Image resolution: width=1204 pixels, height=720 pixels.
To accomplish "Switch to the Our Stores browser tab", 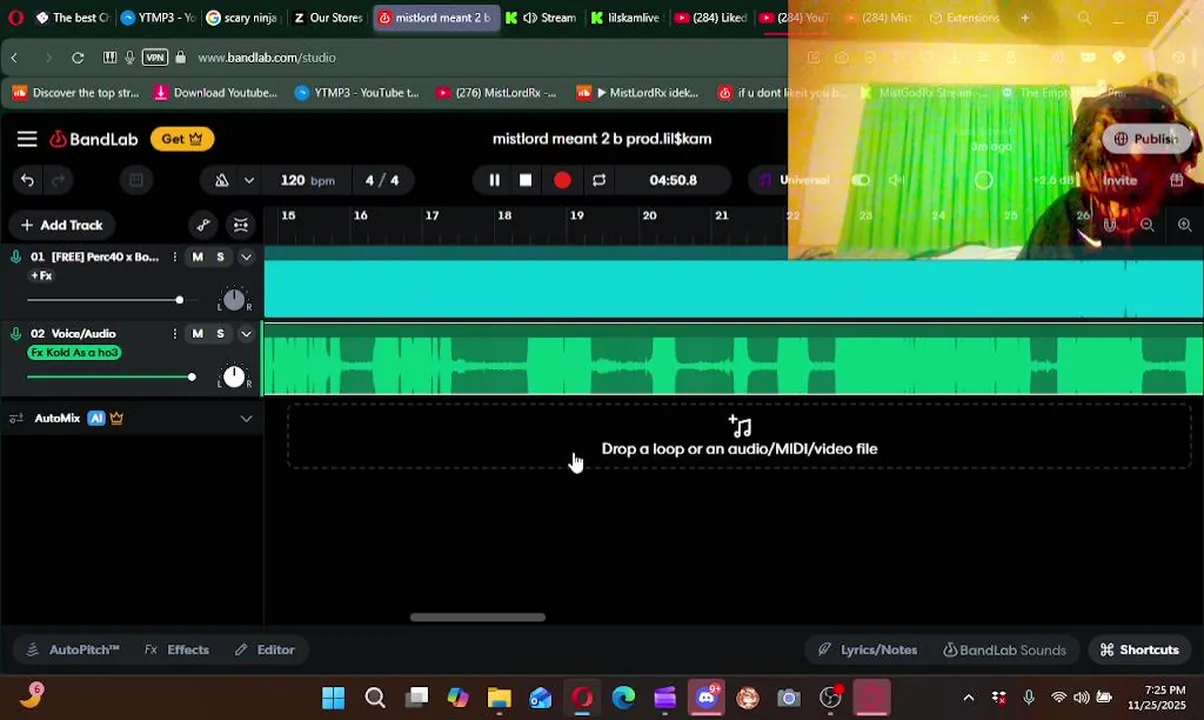I will pyautogui.click(x=328, y=18).
